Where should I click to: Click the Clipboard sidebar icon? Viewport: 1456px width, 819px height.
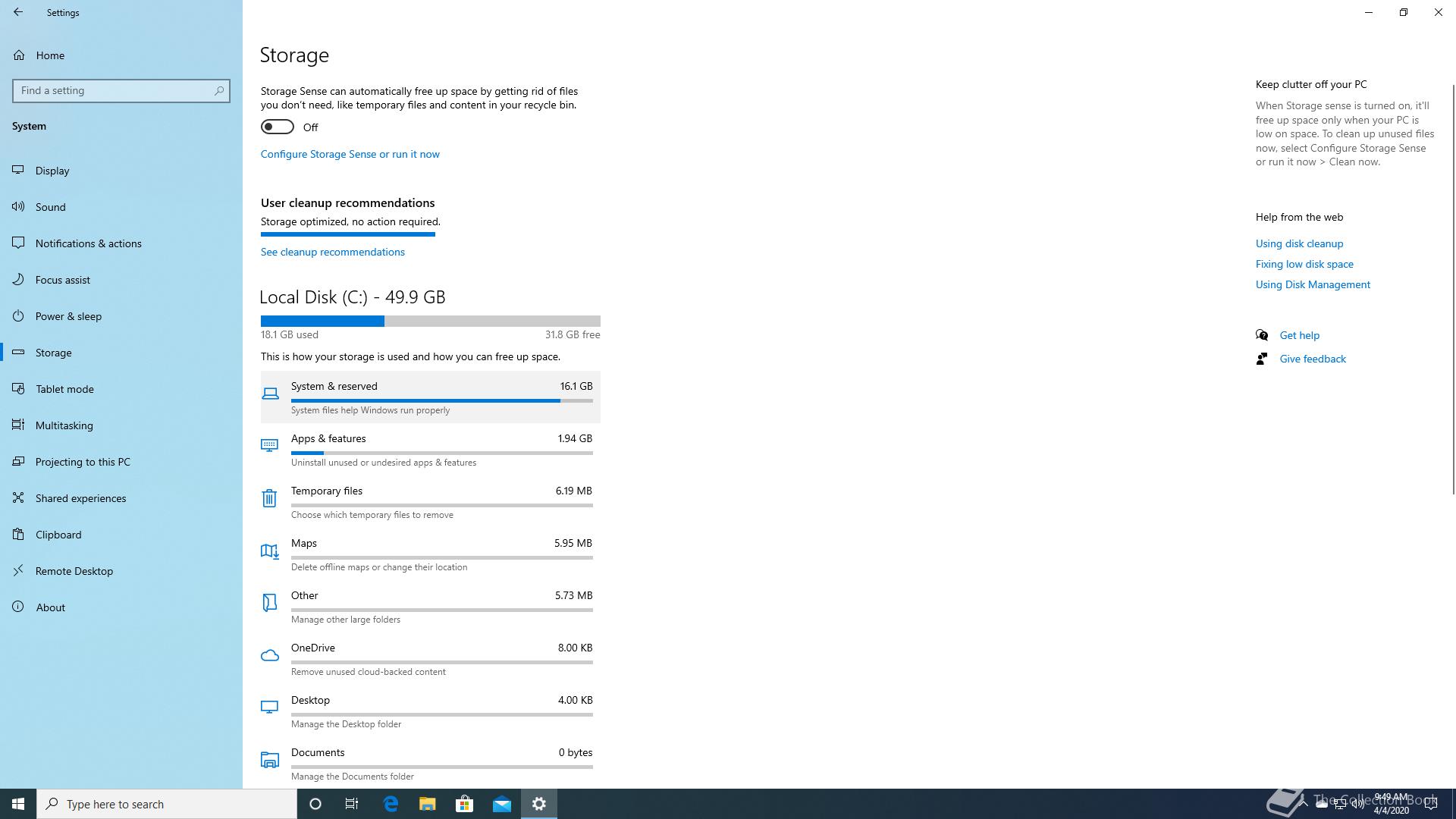(x=18, y=535)
